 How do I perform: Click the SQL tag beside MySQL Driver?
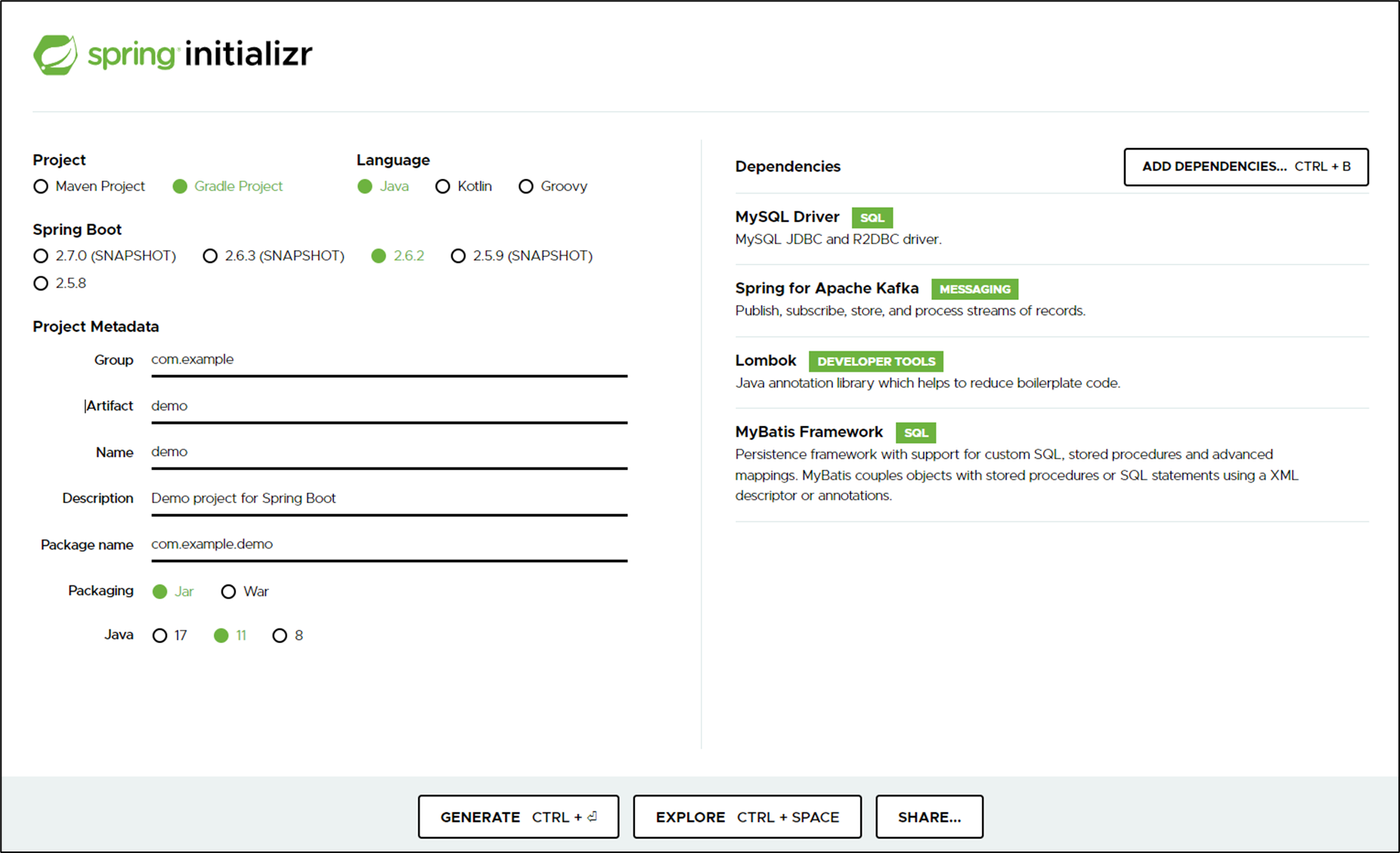coord(872,218)
